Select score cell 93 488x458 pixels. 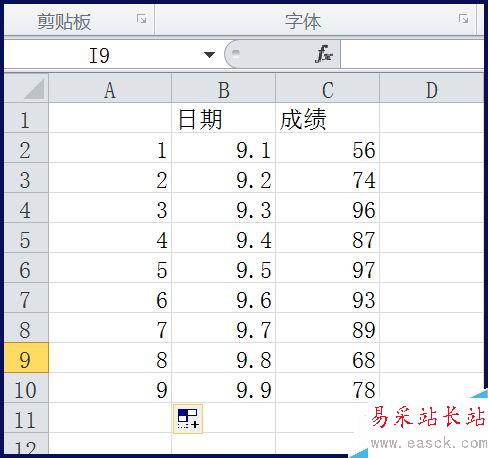[328, 298]
